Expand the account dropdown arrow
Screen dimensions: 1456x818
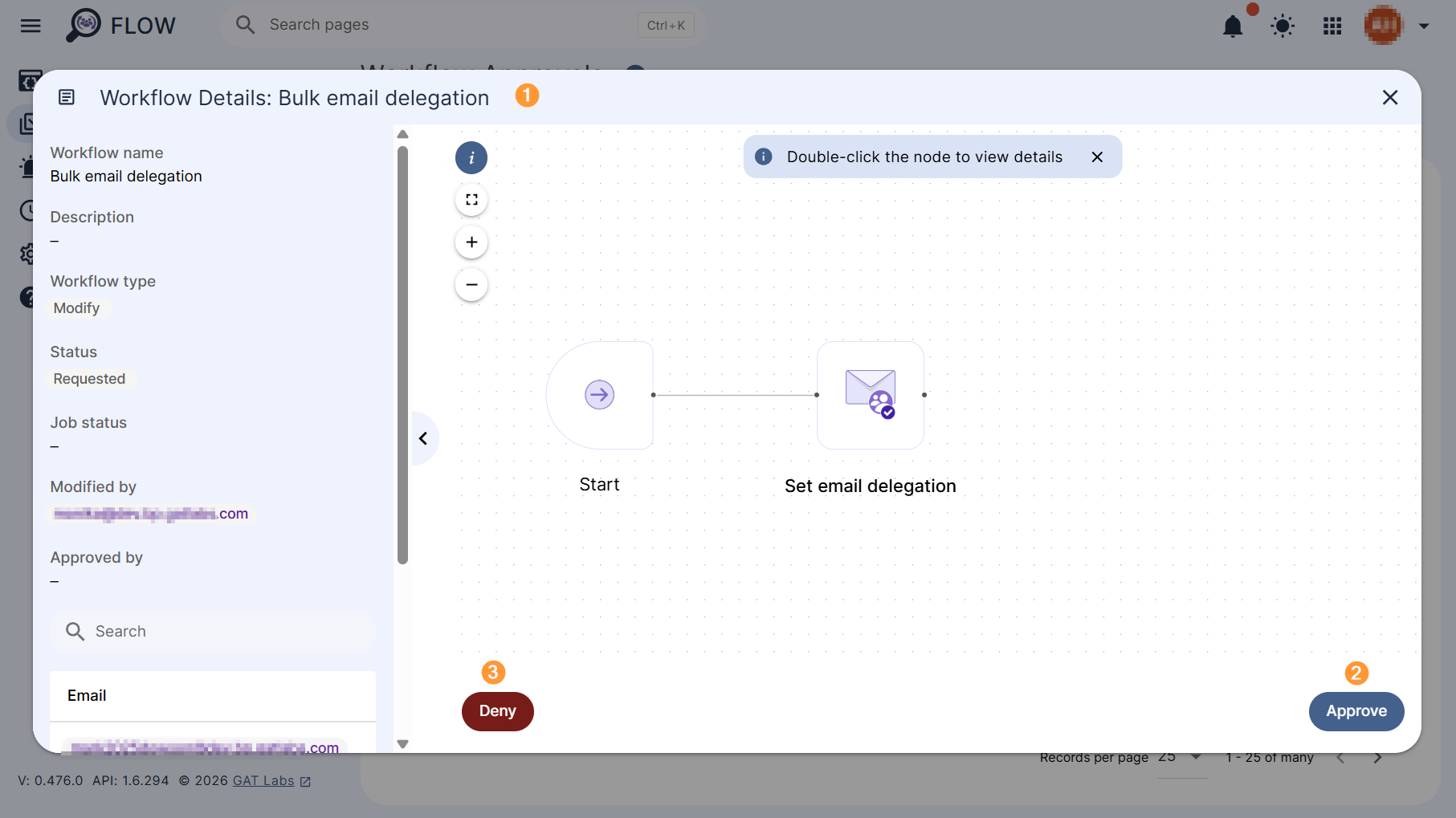tap(1424, 26)
